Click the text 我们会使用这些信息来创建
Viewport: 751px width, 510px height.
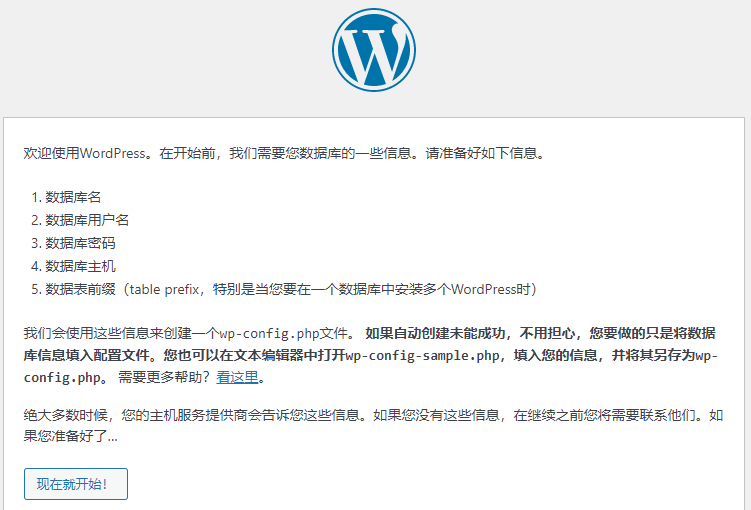click(x=108, y=333)
